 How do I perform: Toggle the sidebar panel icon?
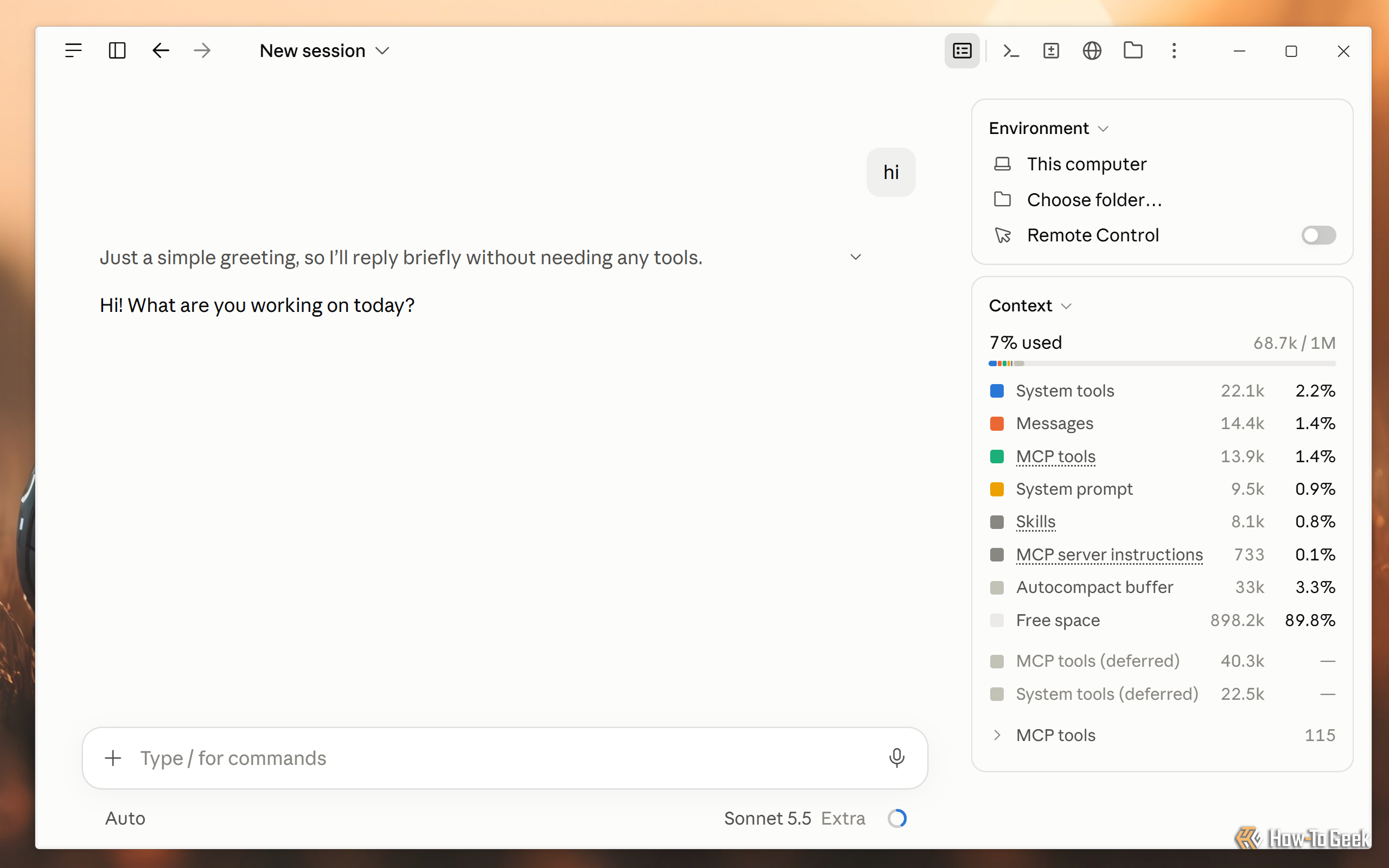[x=117, y=50]
